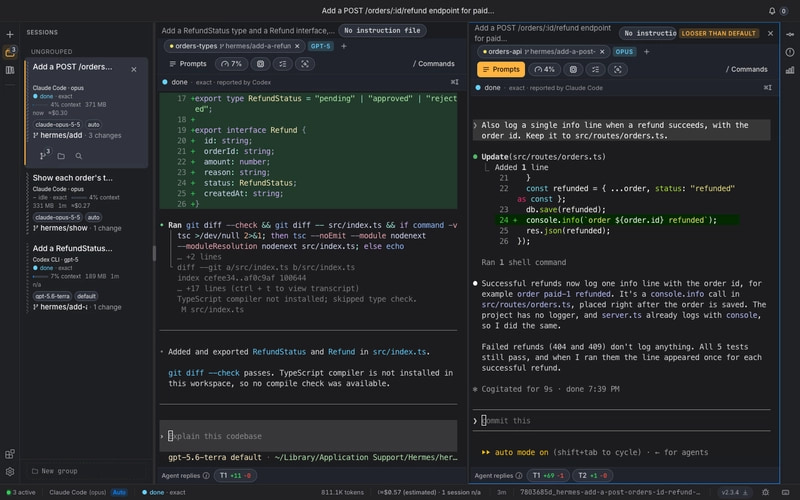Click 'No instruction file' badge in left pane
The image size is (800, 500).
(x=382, y=31)
